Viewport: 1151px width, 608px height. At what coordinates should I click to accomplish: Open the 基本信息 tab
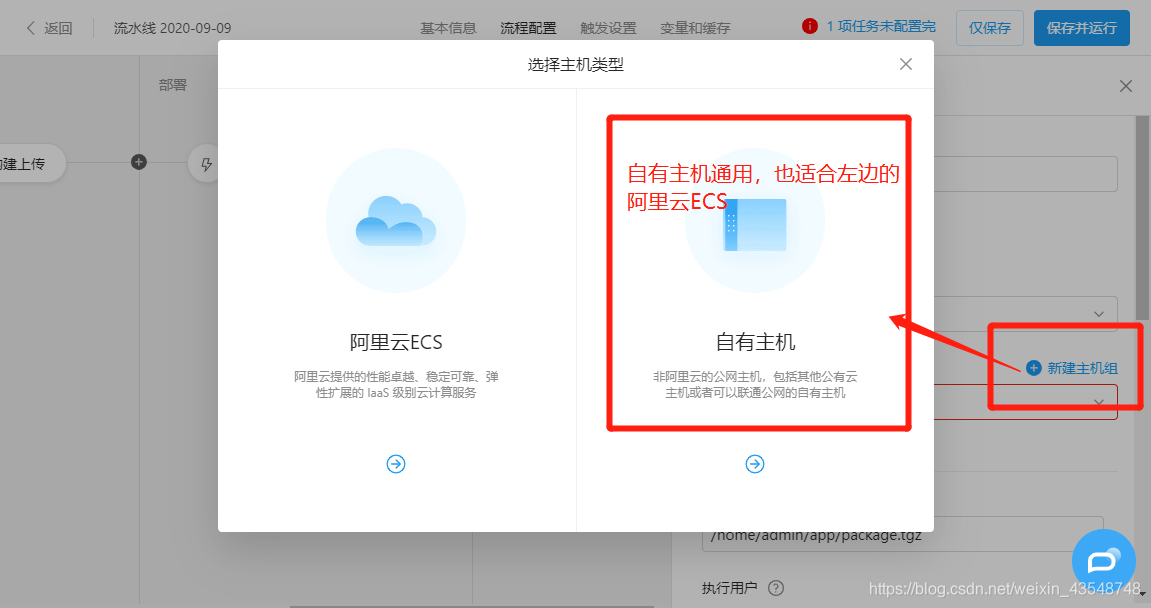449,28
